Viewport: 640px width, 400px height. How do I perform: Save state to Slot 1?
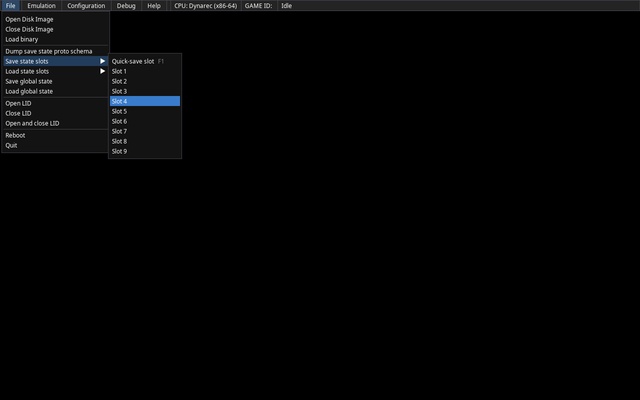[x=145, y=71]
